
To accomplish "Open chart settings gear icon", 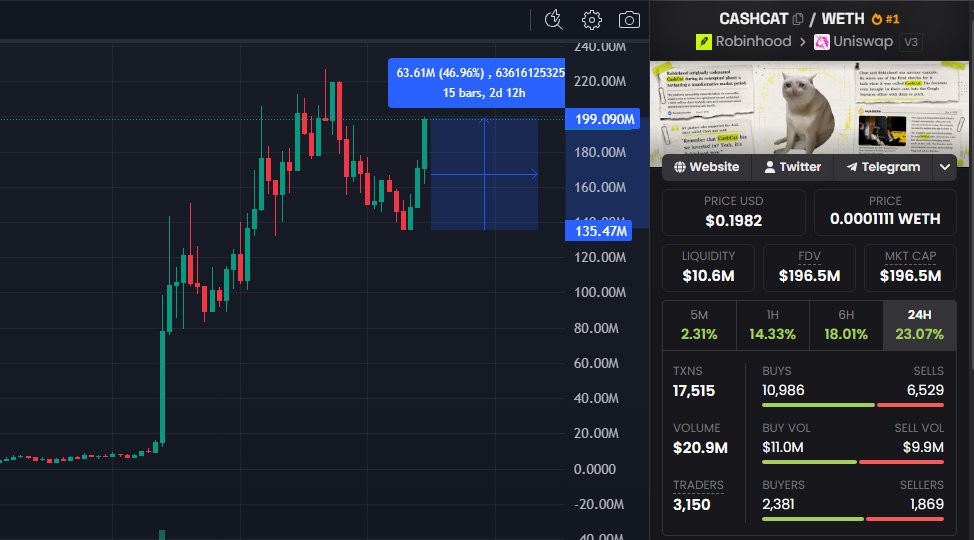I will (x=591, y=20).
